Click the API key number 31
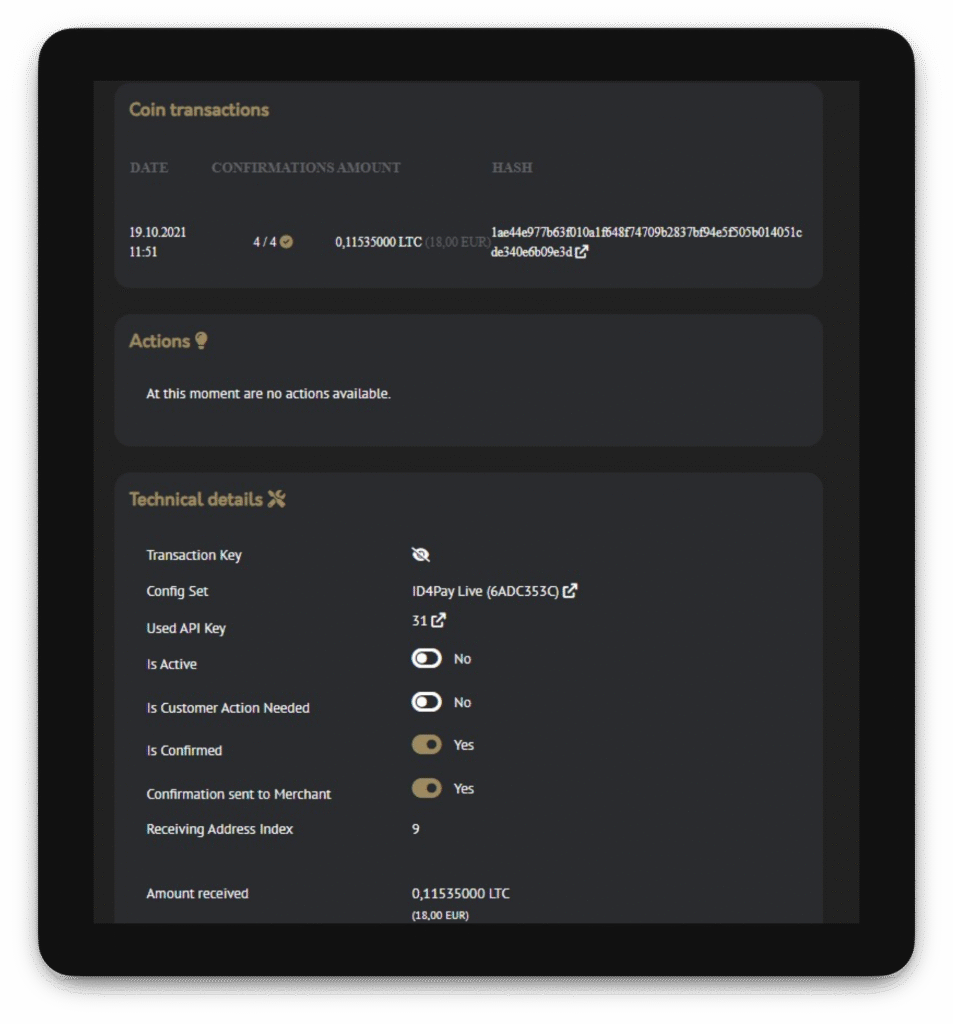Screen dimensions: 953x1024 tap(419, 621)
